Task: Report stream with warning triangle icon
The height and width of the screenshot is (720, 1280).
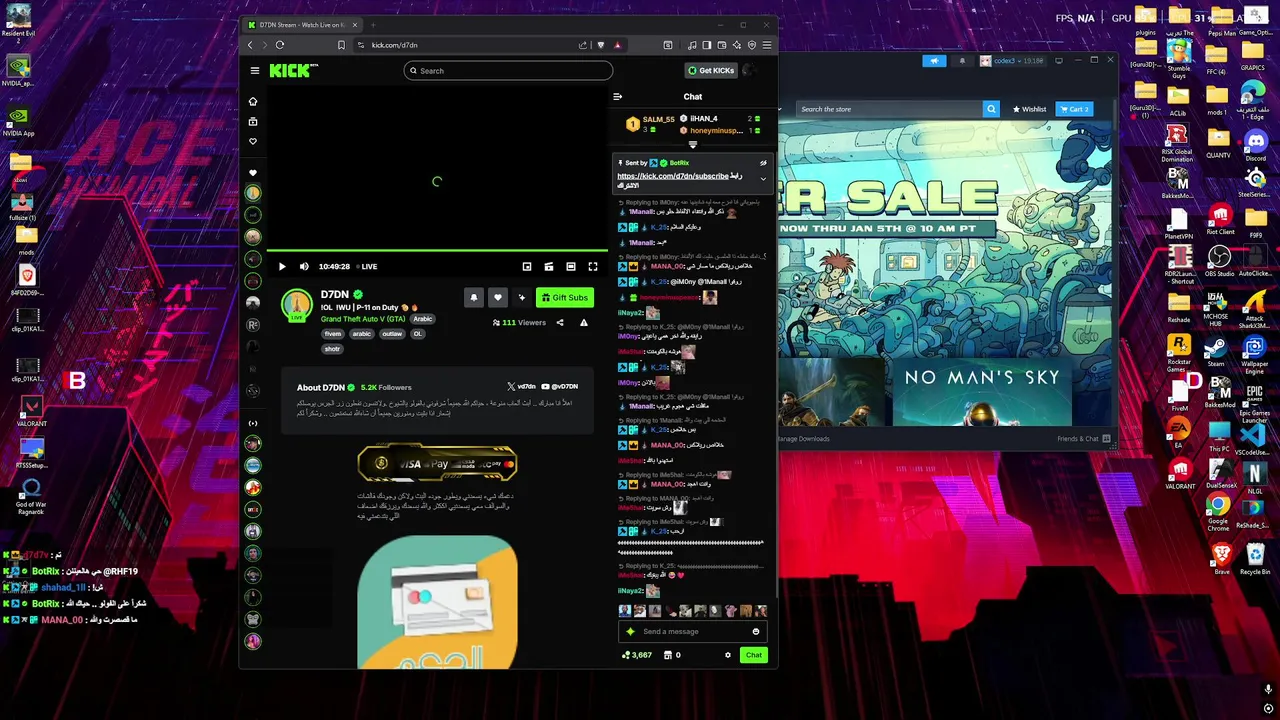Action: [584, 323]
